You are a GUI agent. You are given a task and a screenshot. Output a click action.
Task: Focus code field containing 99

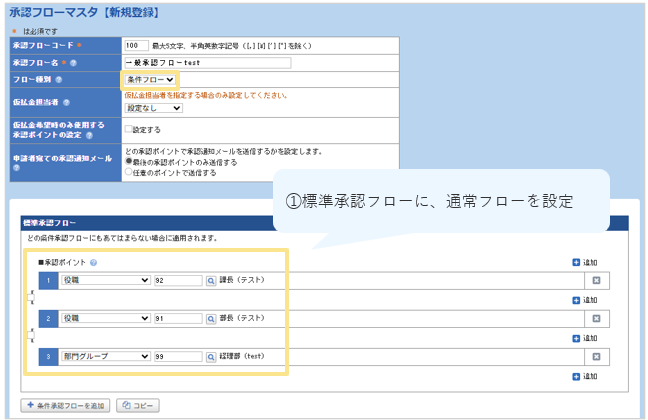[x=178, y=357]
